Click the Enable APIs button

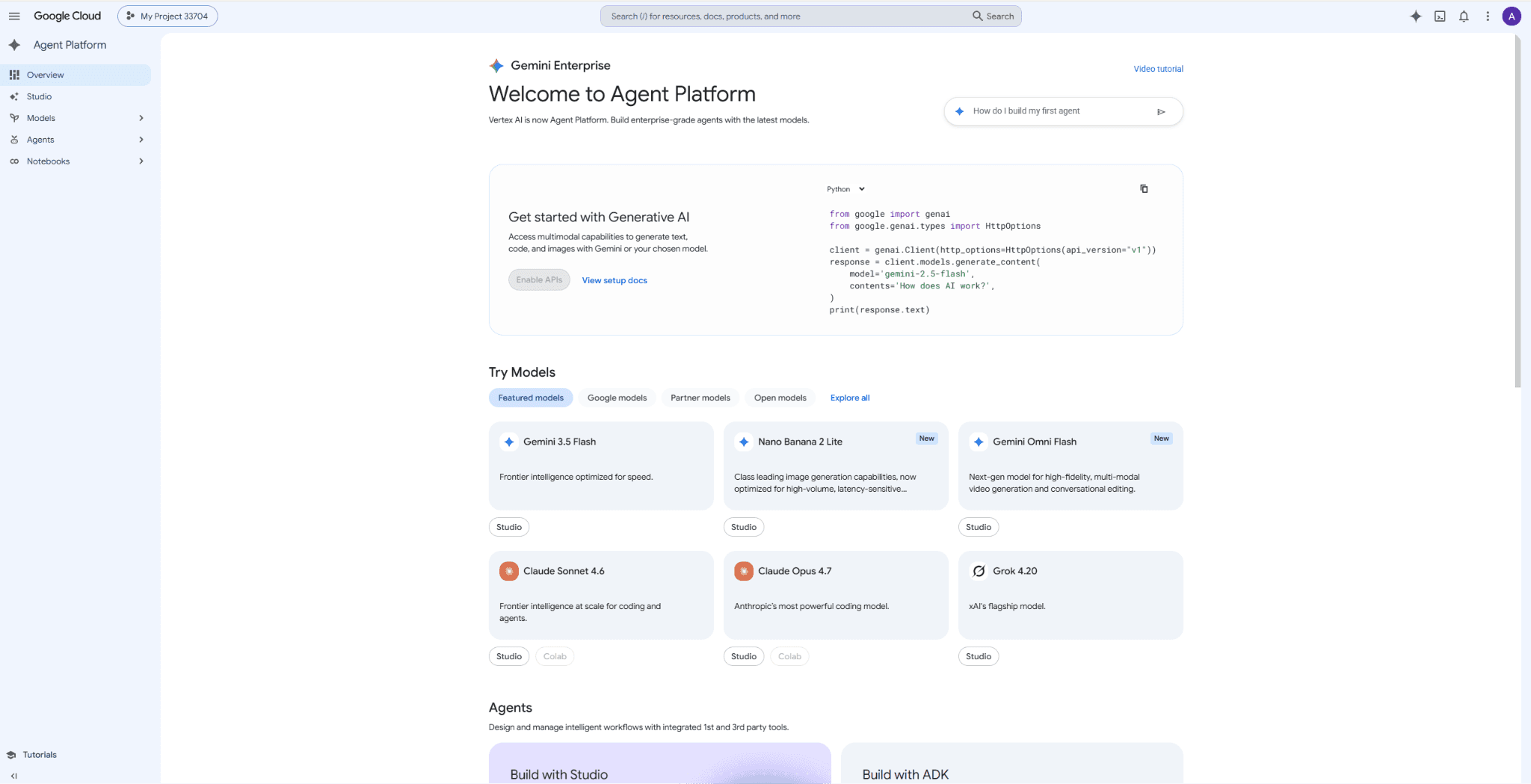[539, 280]
